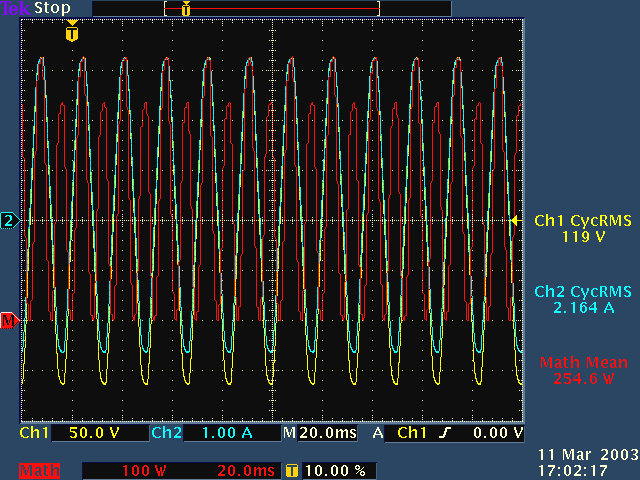The image size is (640, 480).
Task: Click the yellow trigger position marker on the graticule
Action: point(72,31)
